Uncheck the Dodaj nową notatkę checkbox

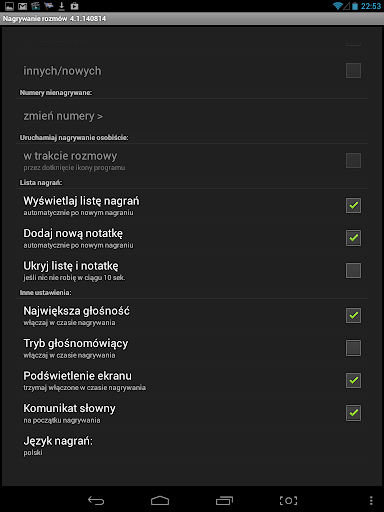(353, 238)
